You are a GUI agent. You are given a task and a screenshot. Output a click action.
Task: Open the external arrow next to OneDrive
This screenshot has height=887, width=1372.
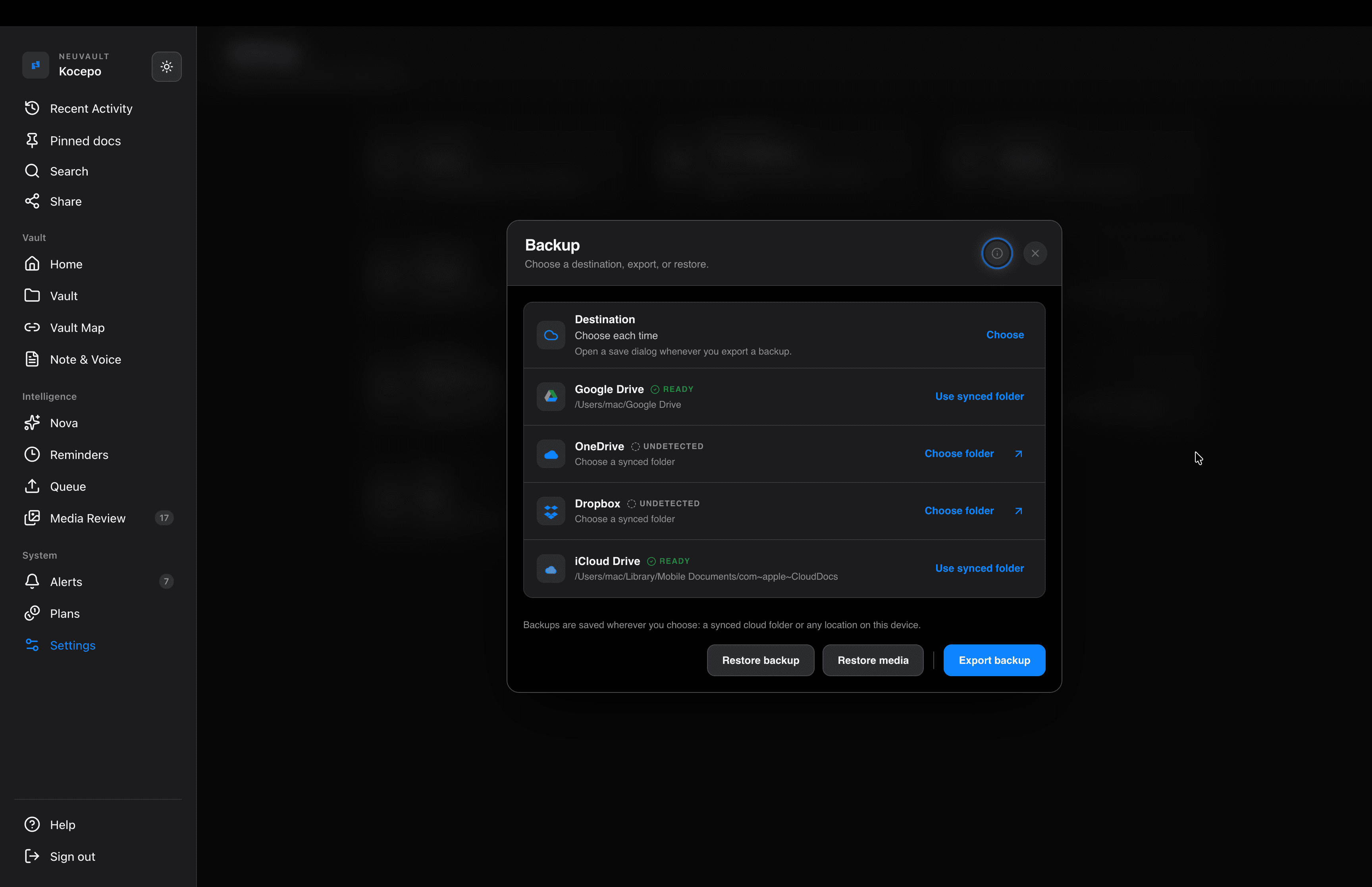pyautogui.click(x=1018, y=454)
